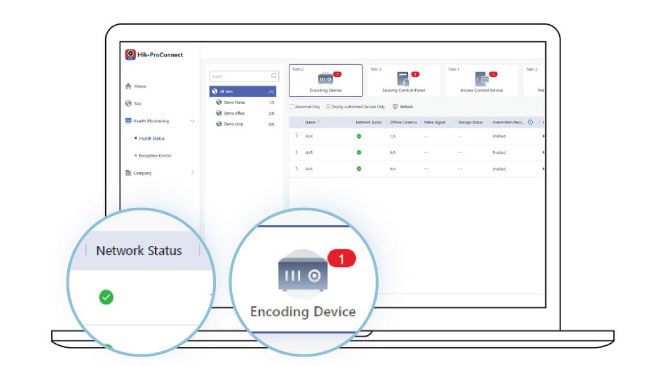The height and width of the screenshot is (366, 656).
Task: Sort by the Name column header
Action: 312,122
